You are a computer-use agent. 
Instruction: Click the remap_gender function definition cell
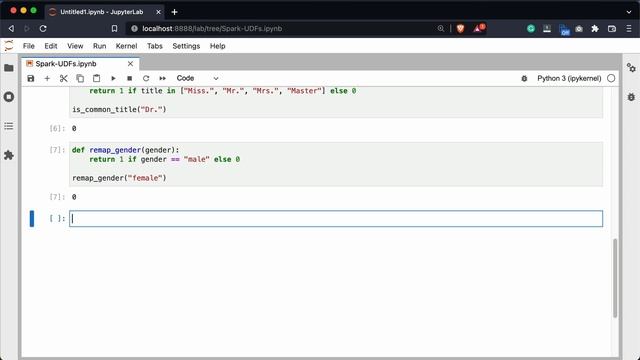[x=336, y=164]
